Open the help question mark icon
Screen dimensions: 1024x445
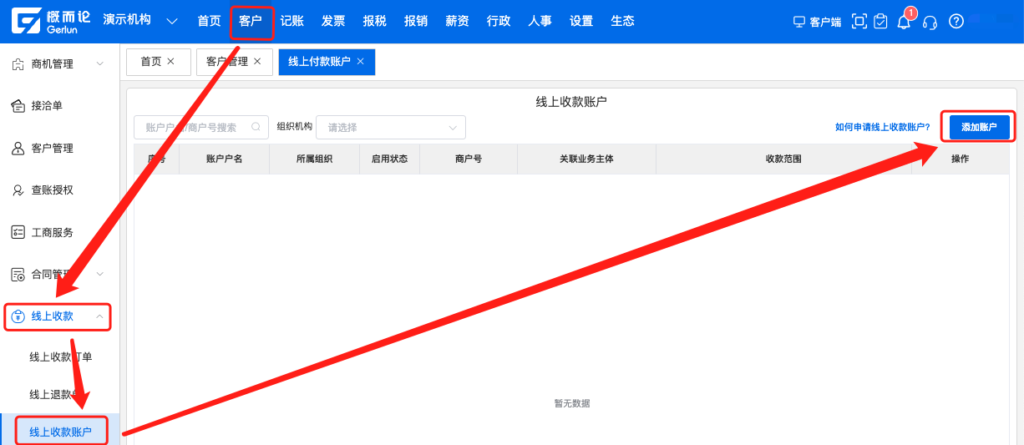[956, 22]
